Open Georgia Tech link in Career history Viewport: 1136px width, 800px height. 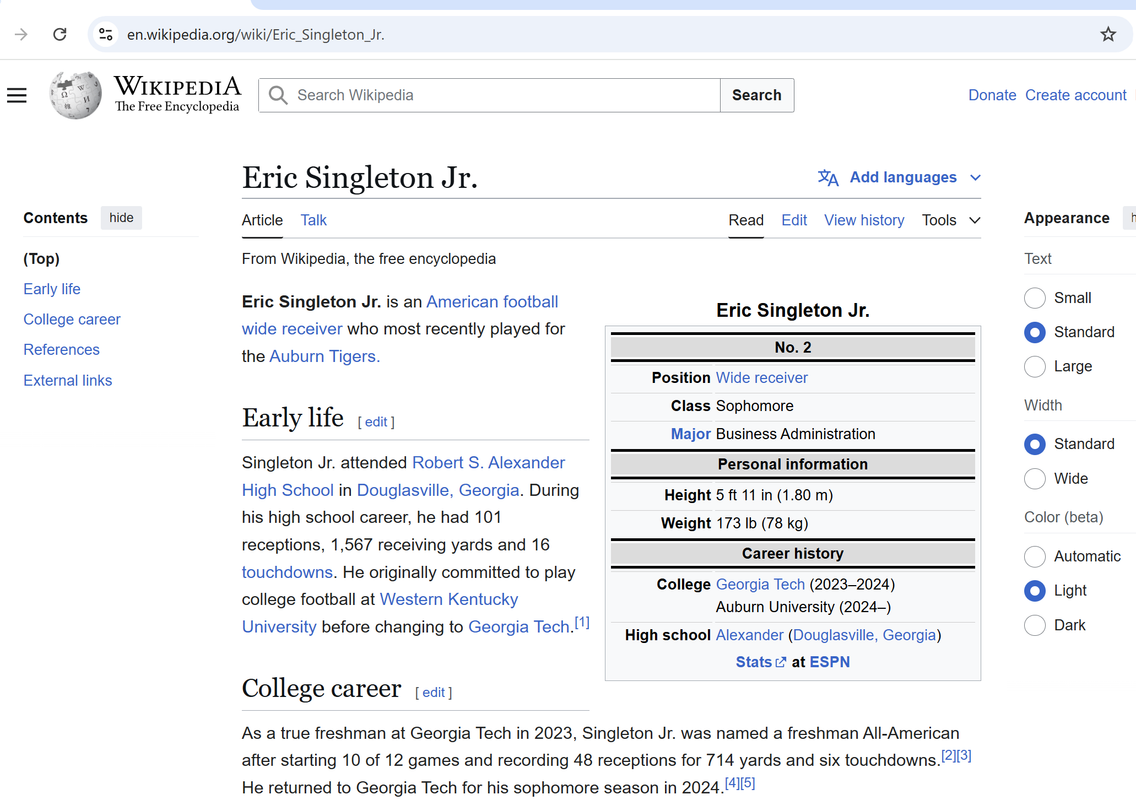click(x=760, y=584)
